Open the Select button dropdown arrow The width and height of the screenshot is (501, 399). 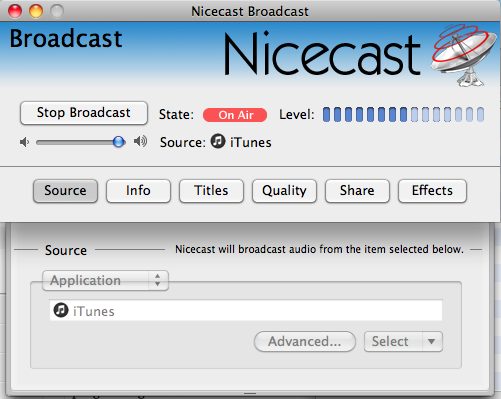[x=432, y=341]
